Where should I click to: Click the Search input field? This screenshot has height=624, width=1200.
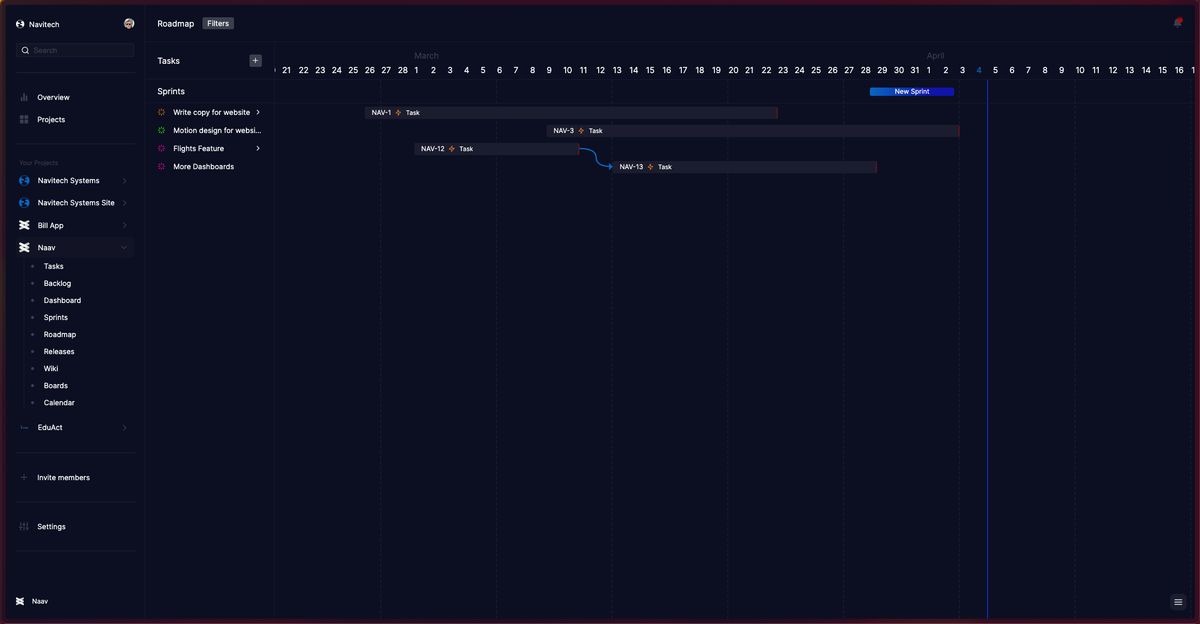click(x=80, y=50)
